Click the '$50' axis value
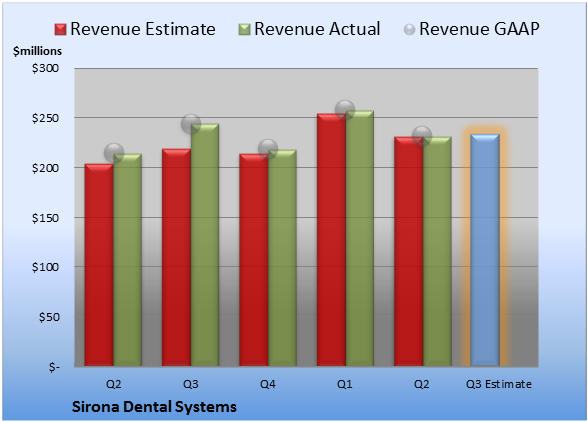The image size is (588, 422). (49, 317)
